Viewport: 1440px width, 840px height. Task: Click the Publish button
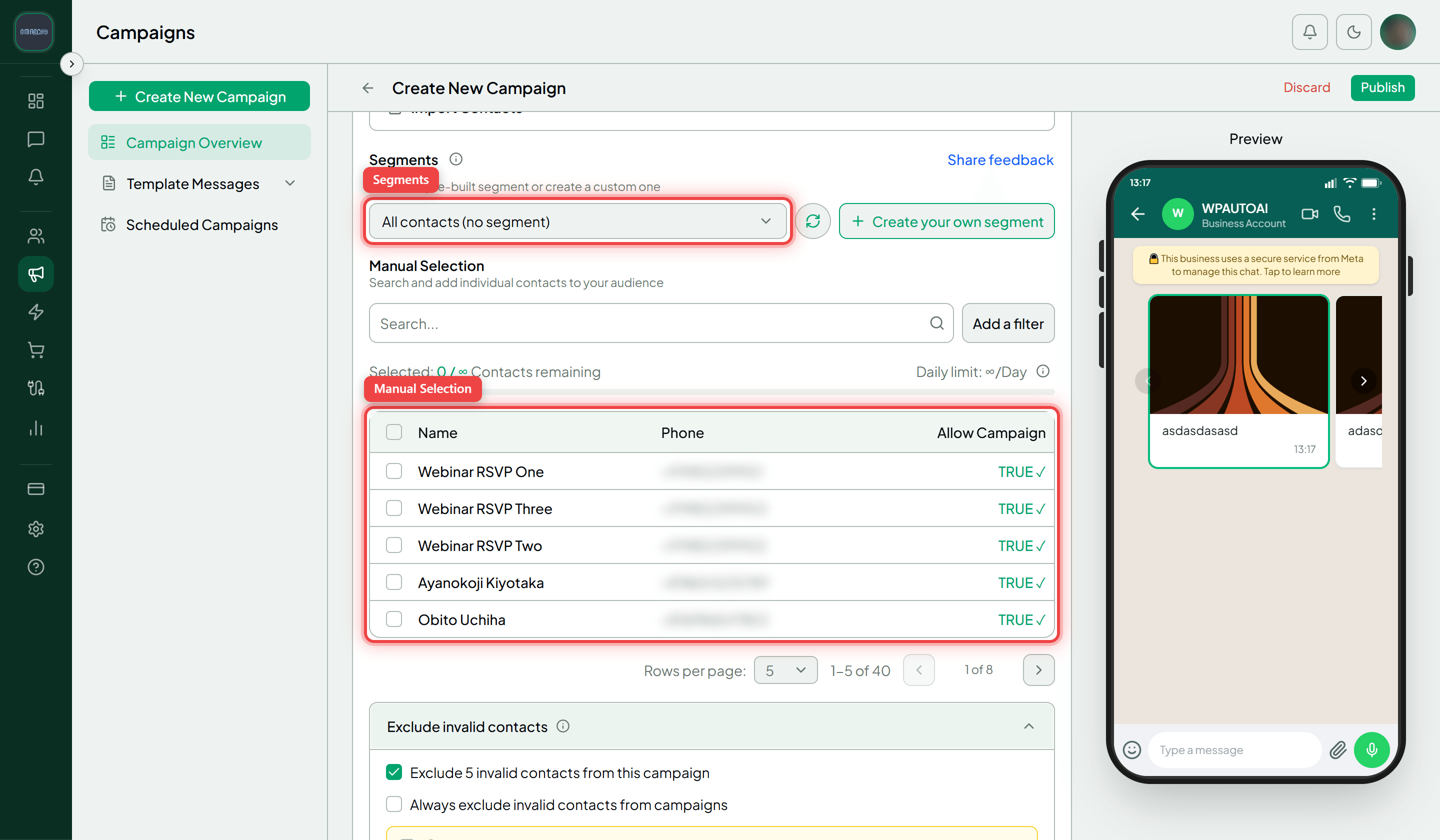[1382, 87]
